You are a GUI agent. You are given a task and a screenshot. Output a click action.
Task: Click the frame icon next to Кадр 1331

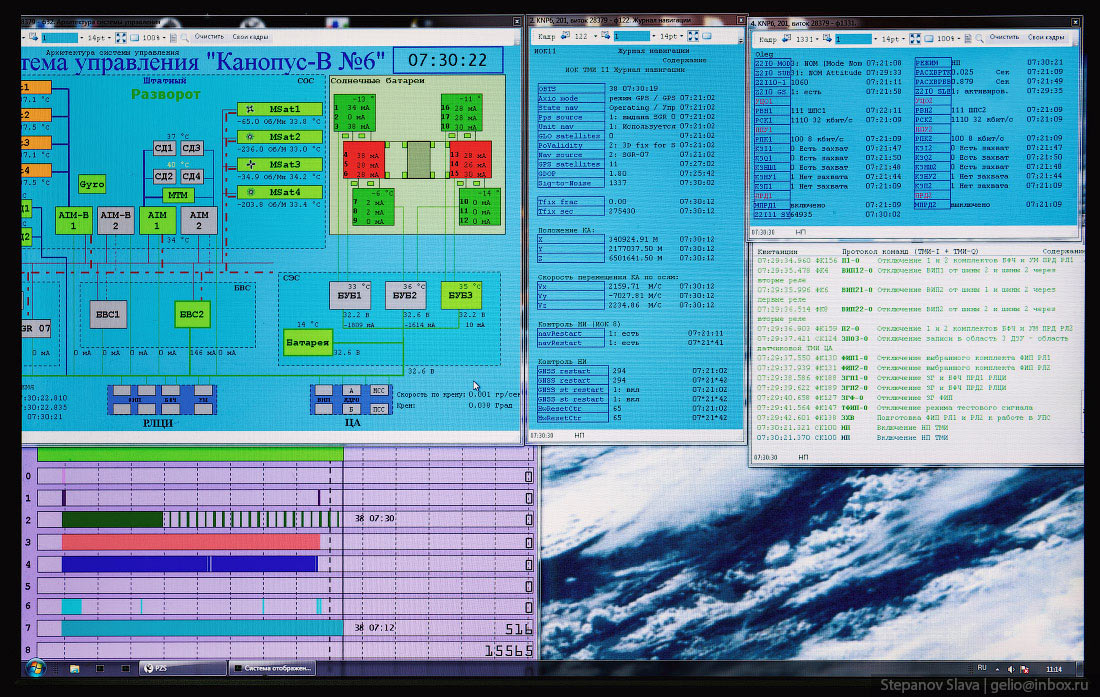point(785,38)
